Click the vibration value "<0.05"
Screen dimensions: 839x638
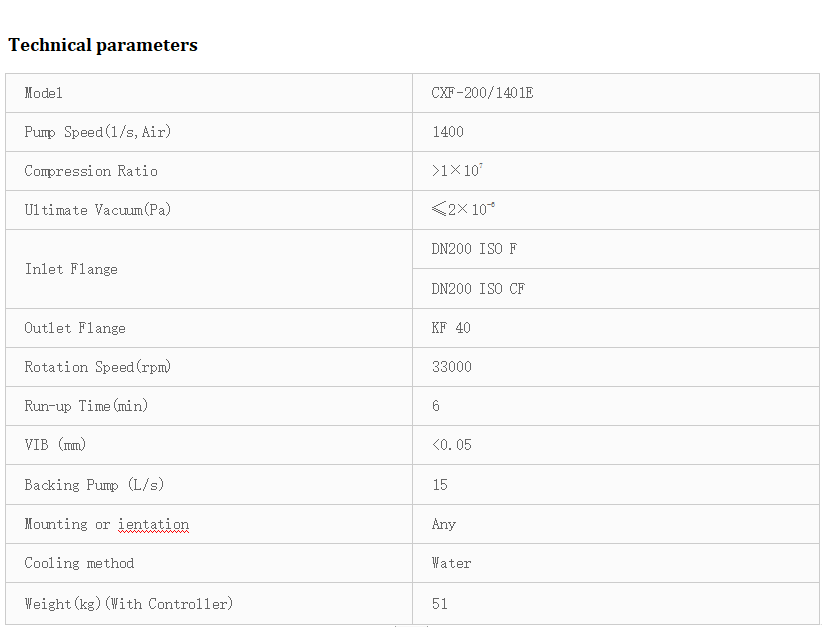point(452,445)
